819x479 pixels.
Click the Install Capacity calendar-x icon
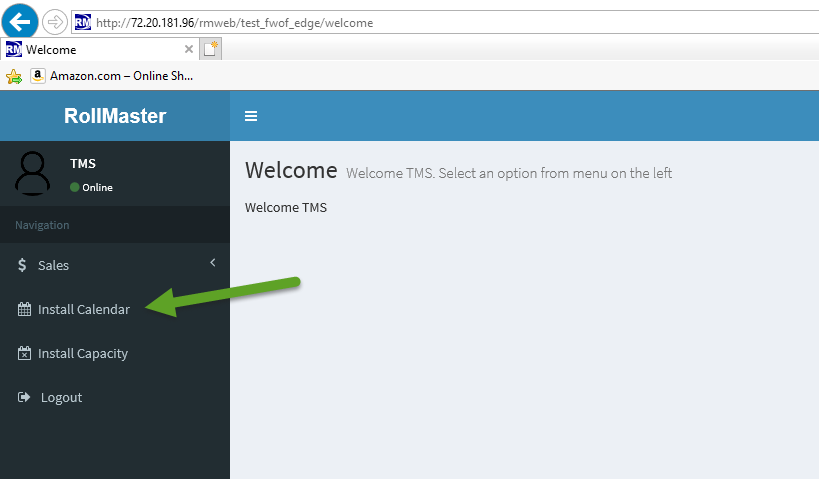pos(24,353)
